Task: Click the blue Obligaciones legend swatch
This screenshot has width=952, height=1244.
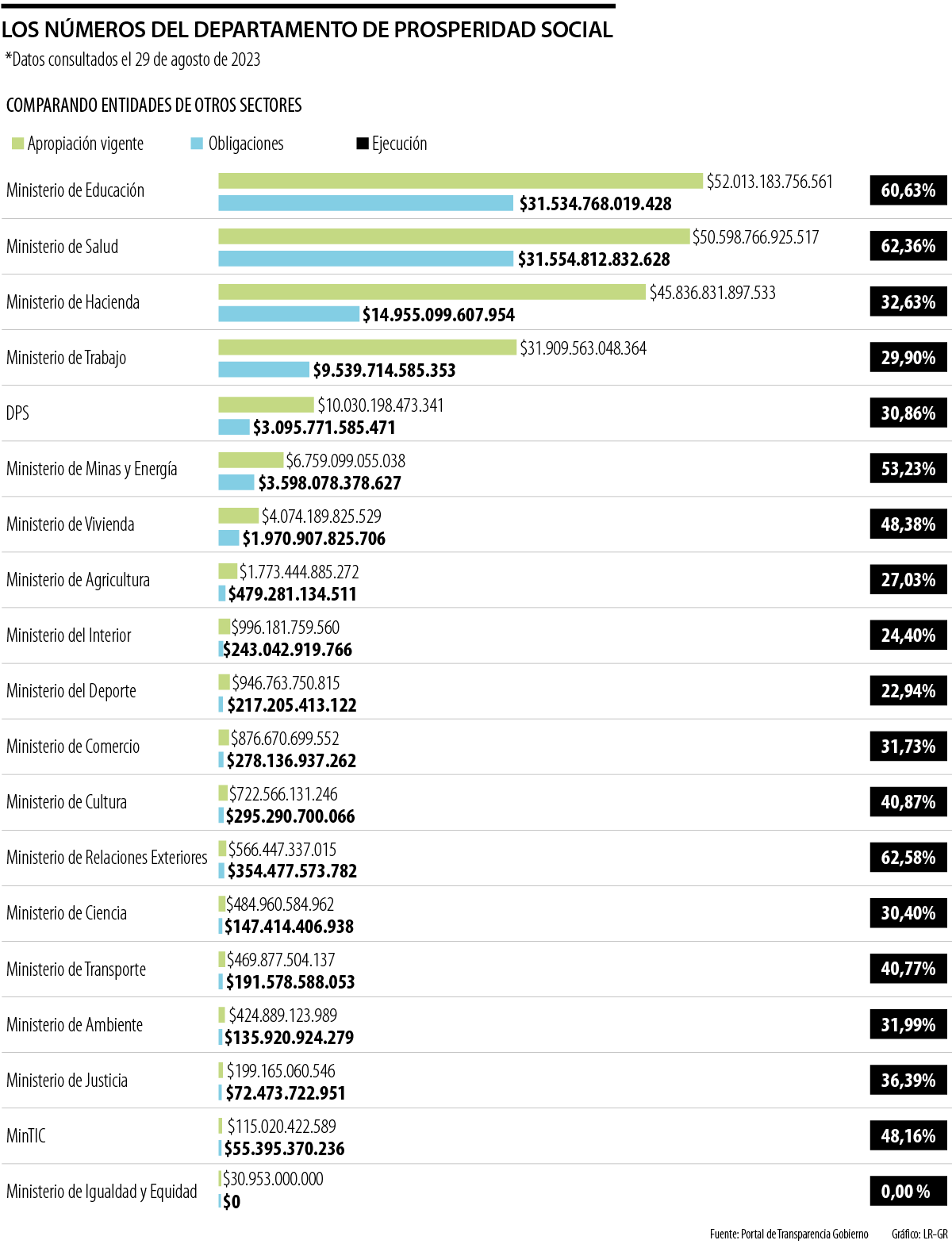Action: 197,144
